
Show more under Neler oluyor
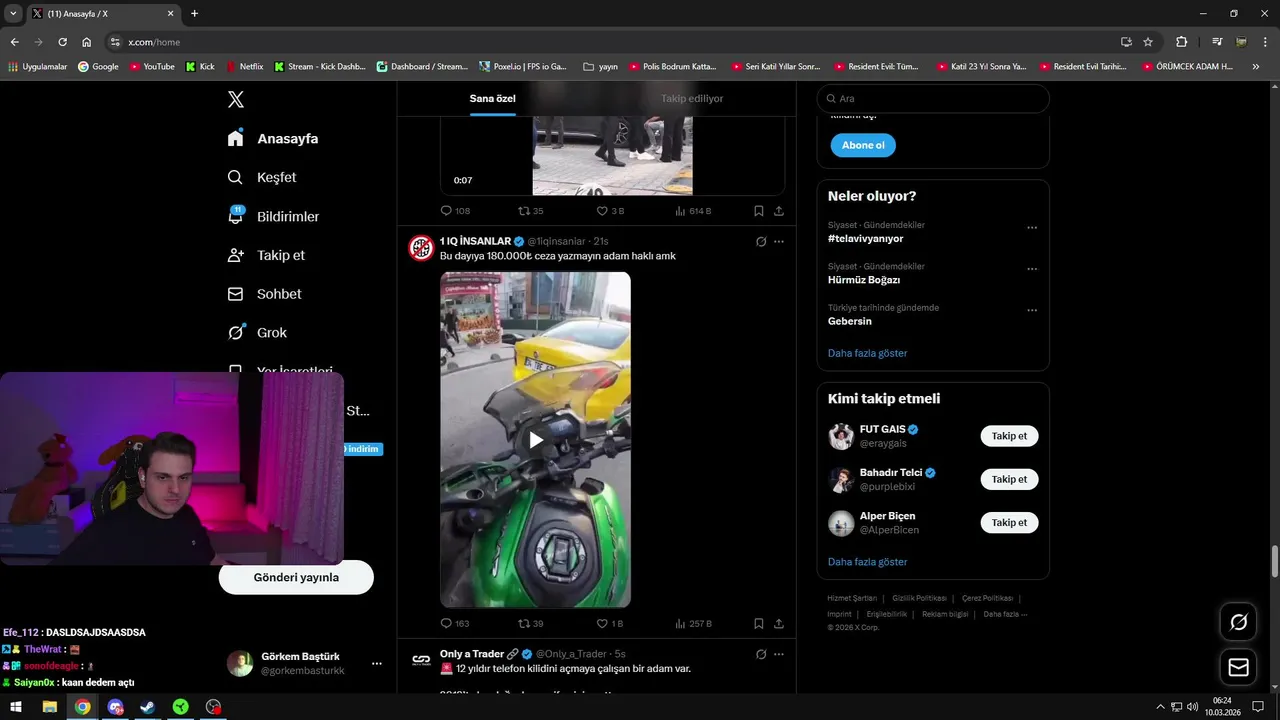coord(867,353)
